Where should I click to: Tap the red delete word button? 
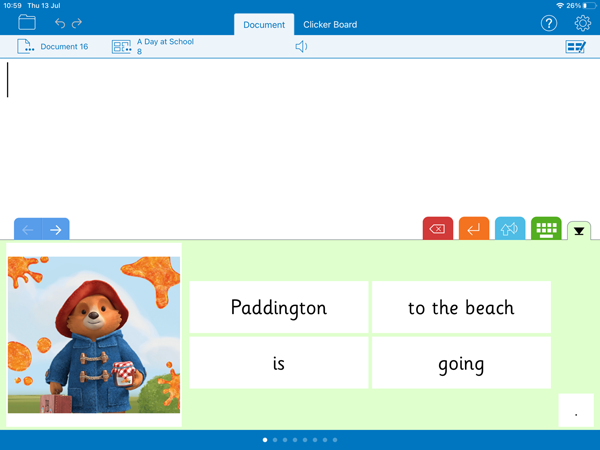tap(438, 229)
